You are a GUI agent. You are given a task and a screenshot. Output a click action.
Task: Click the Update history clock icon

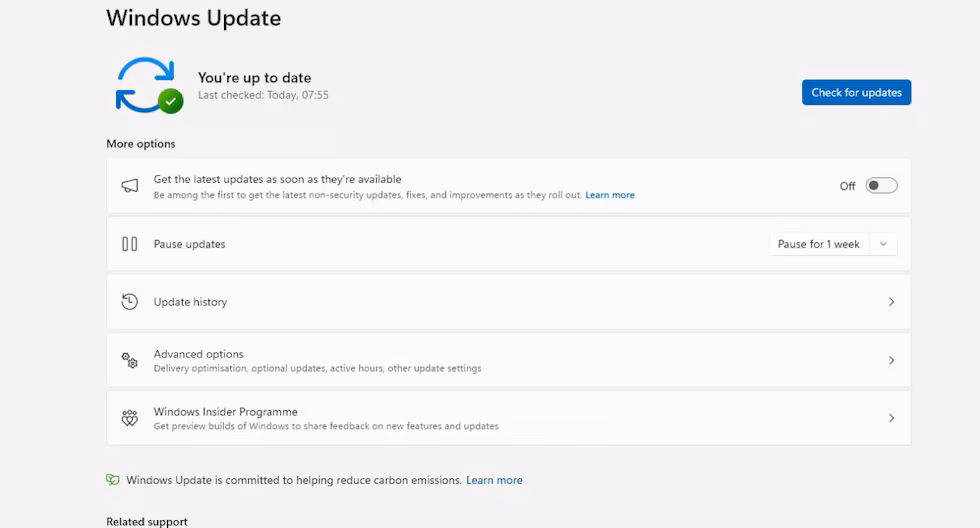[x=129, y=302]
